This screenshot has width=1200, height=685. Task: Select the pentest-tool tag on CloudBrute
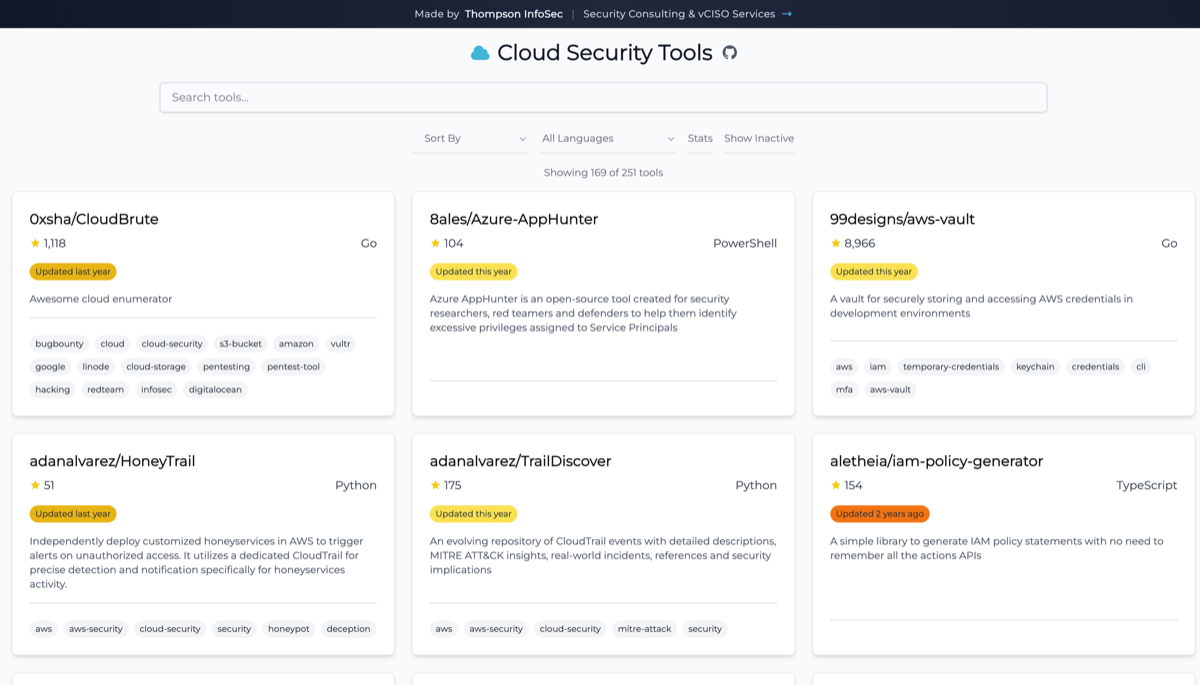pos(294,367)
